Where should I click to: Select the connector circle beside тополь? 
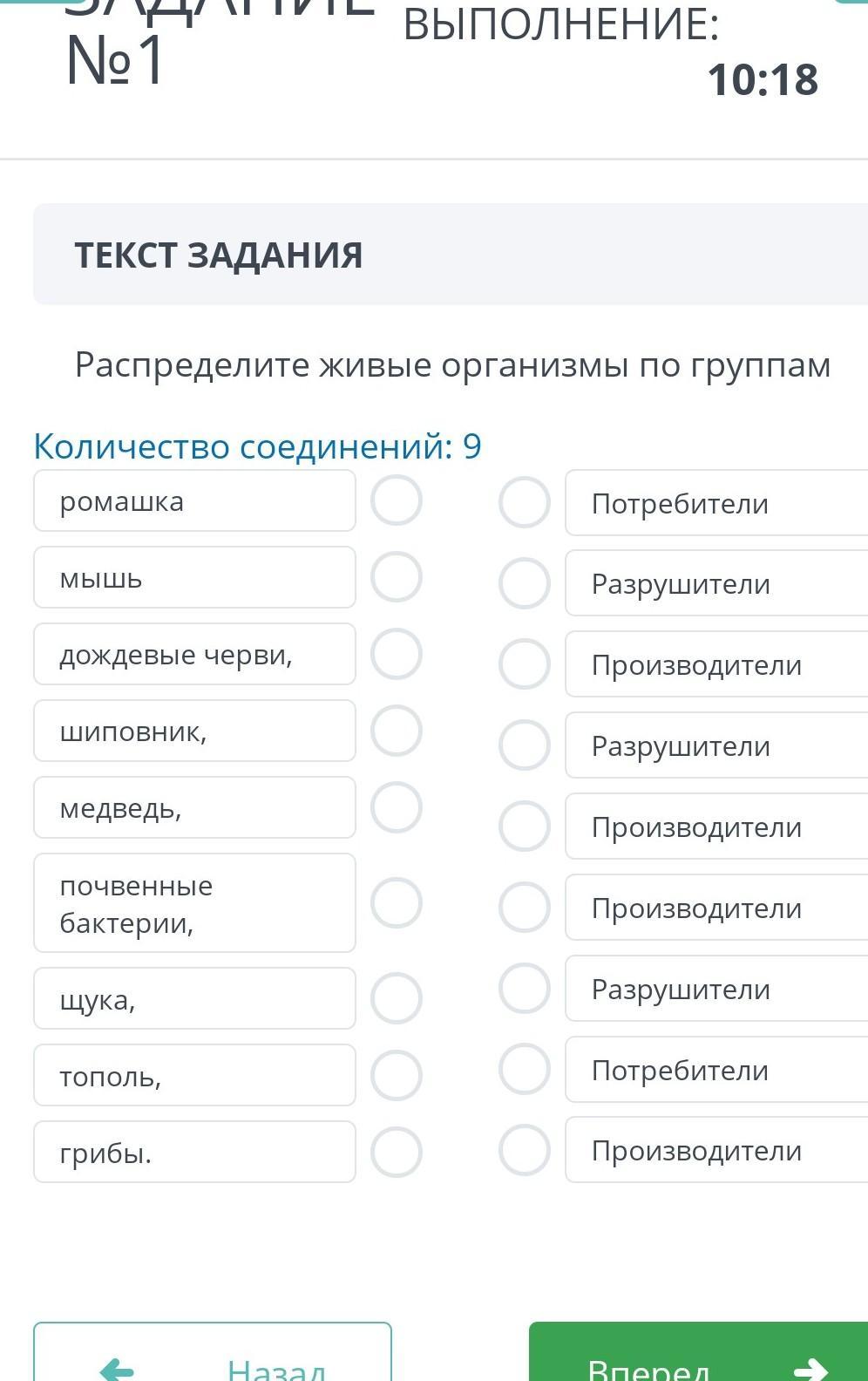pos(397,1075)
